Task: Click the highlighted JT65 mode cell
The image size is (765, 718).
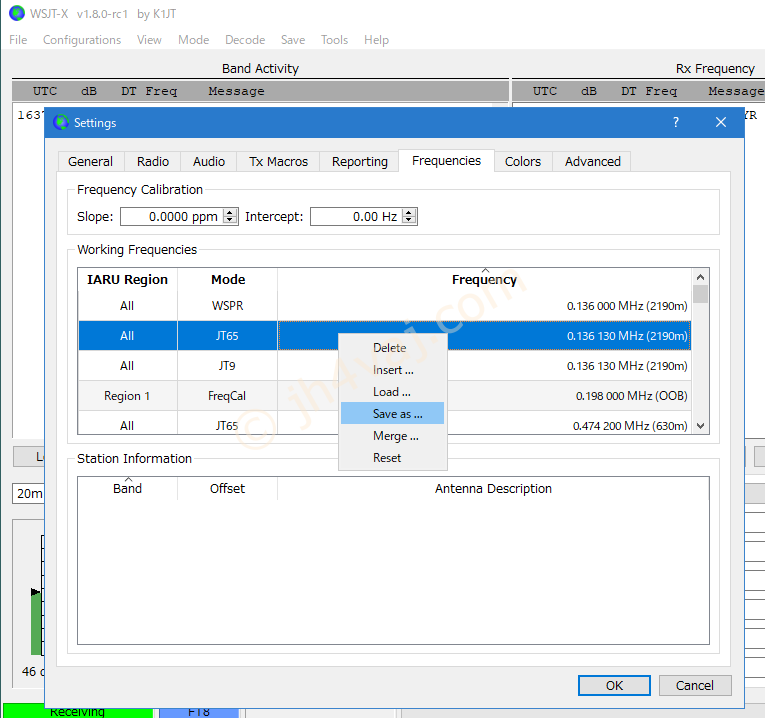Action: (227, 336)
